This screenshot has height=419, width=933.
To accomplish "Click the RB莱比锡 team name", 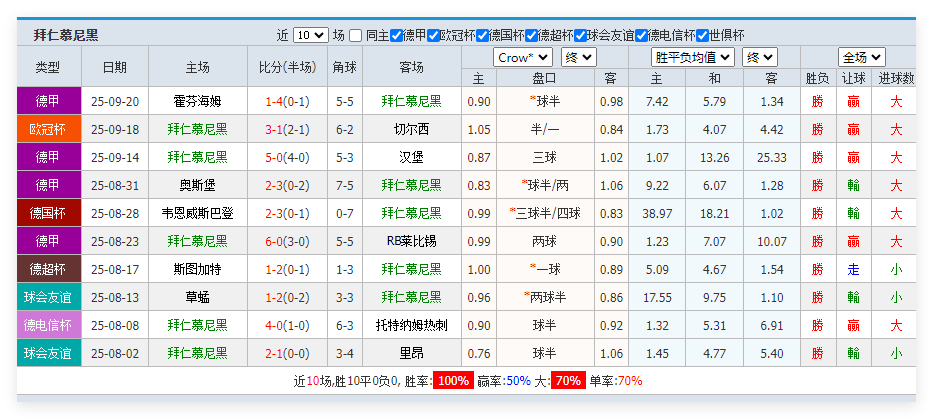I will click(411, 241).
